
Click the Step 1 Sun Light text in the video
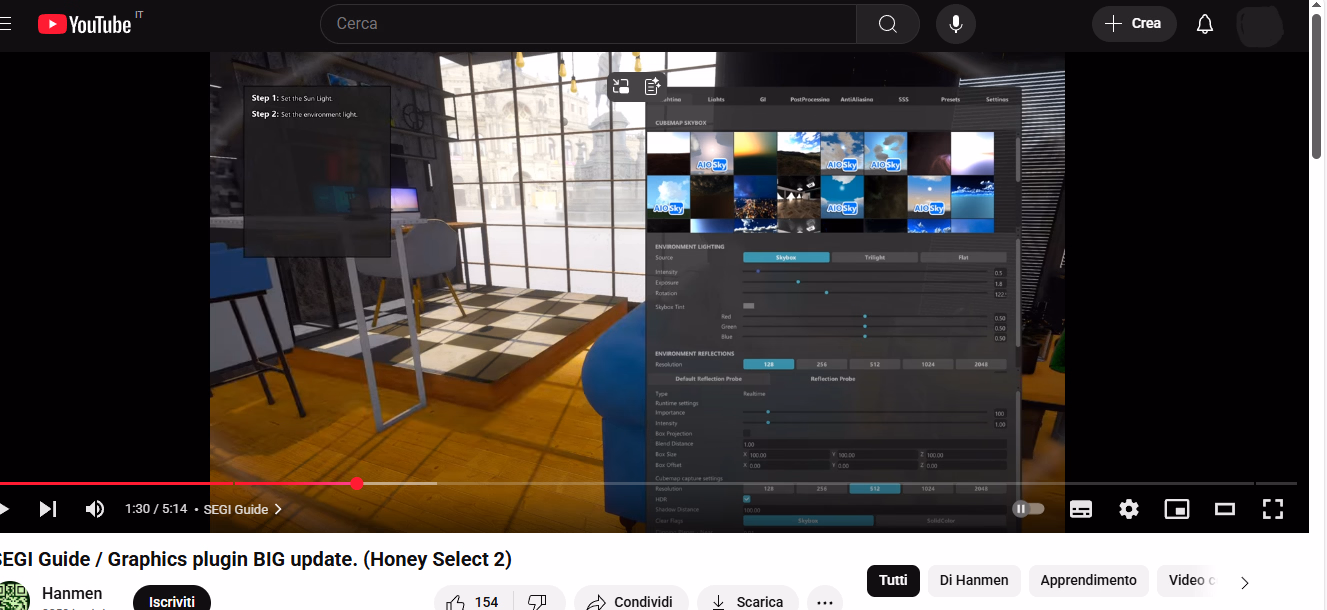[292, 98]
